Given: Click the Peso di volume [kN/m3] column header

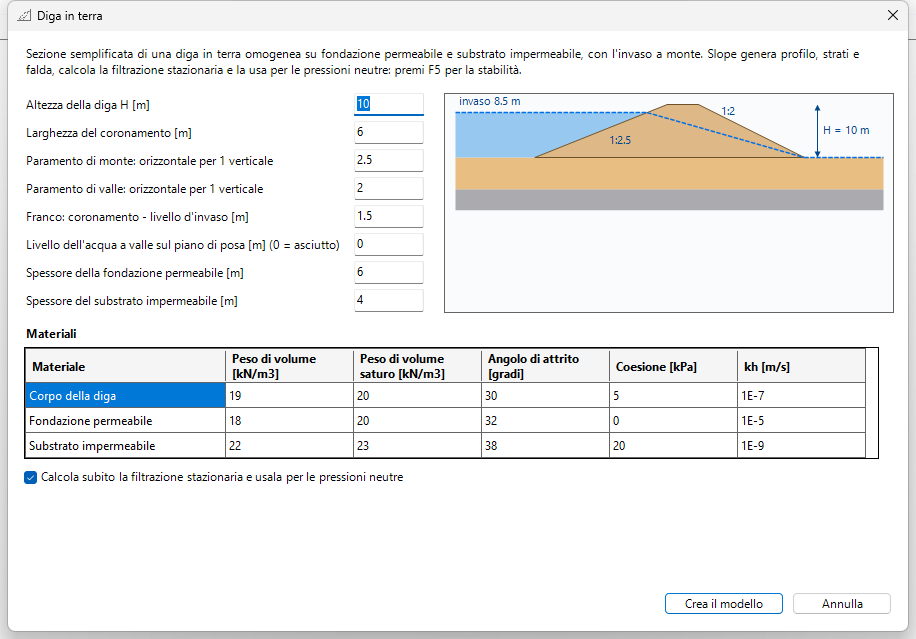Looking at the screenshot, I should [289, 366].
